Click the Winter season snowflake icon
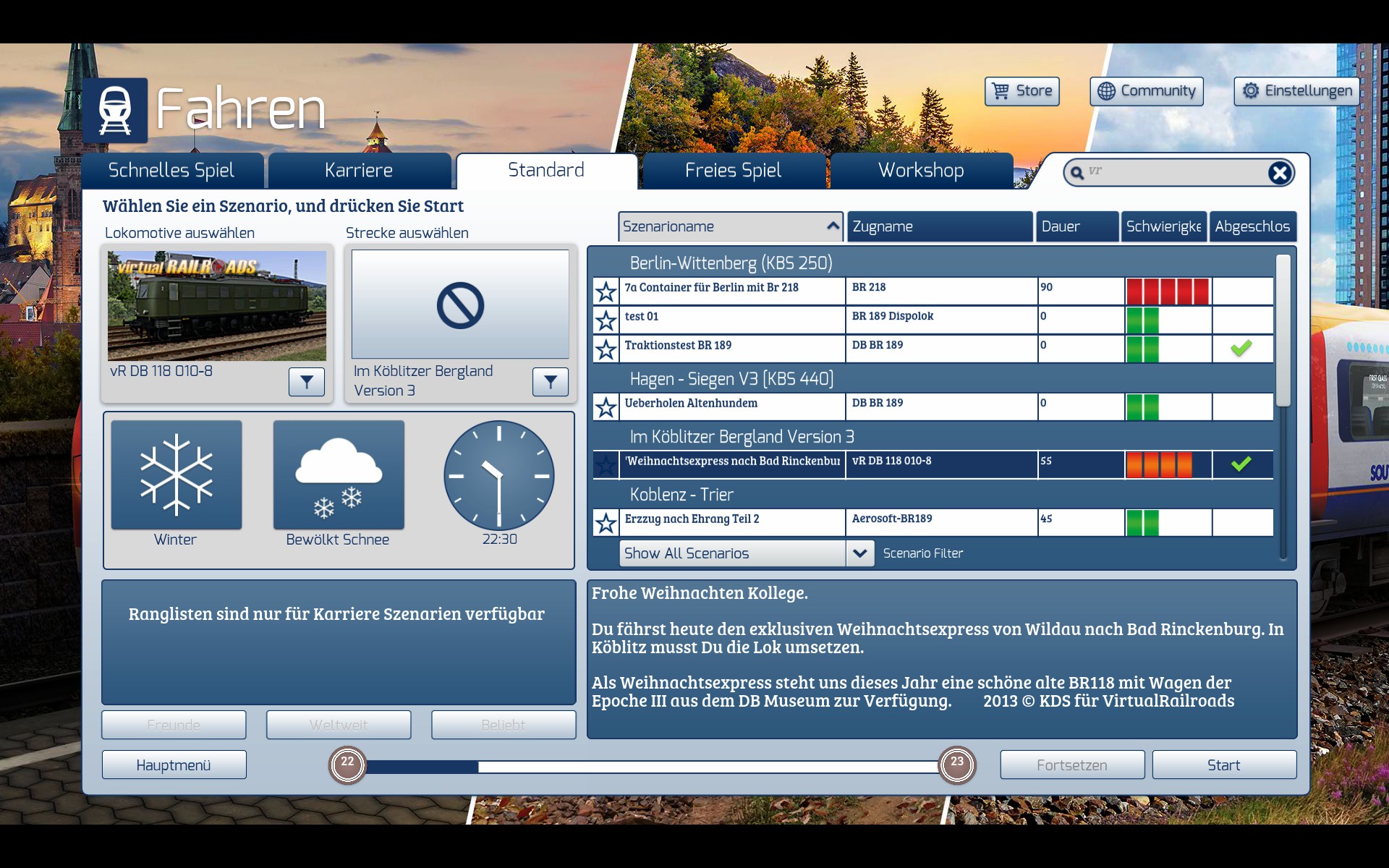1389x868 pixels. [176, 475]
